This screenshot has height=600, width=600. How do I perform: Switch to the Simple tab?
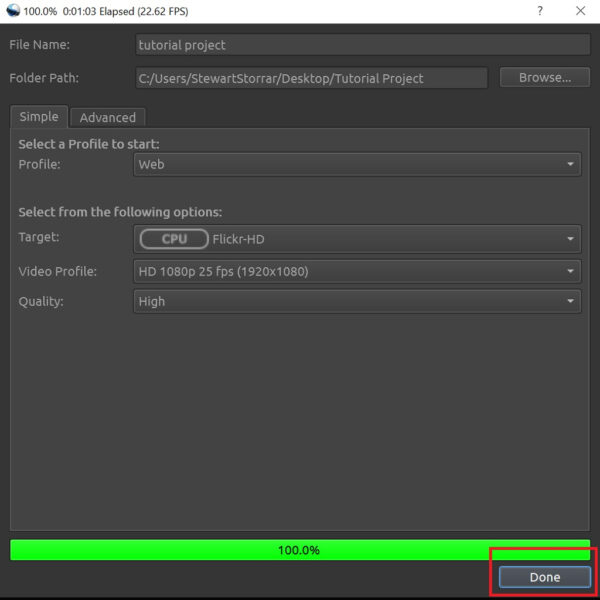click(x=39, y=117)
